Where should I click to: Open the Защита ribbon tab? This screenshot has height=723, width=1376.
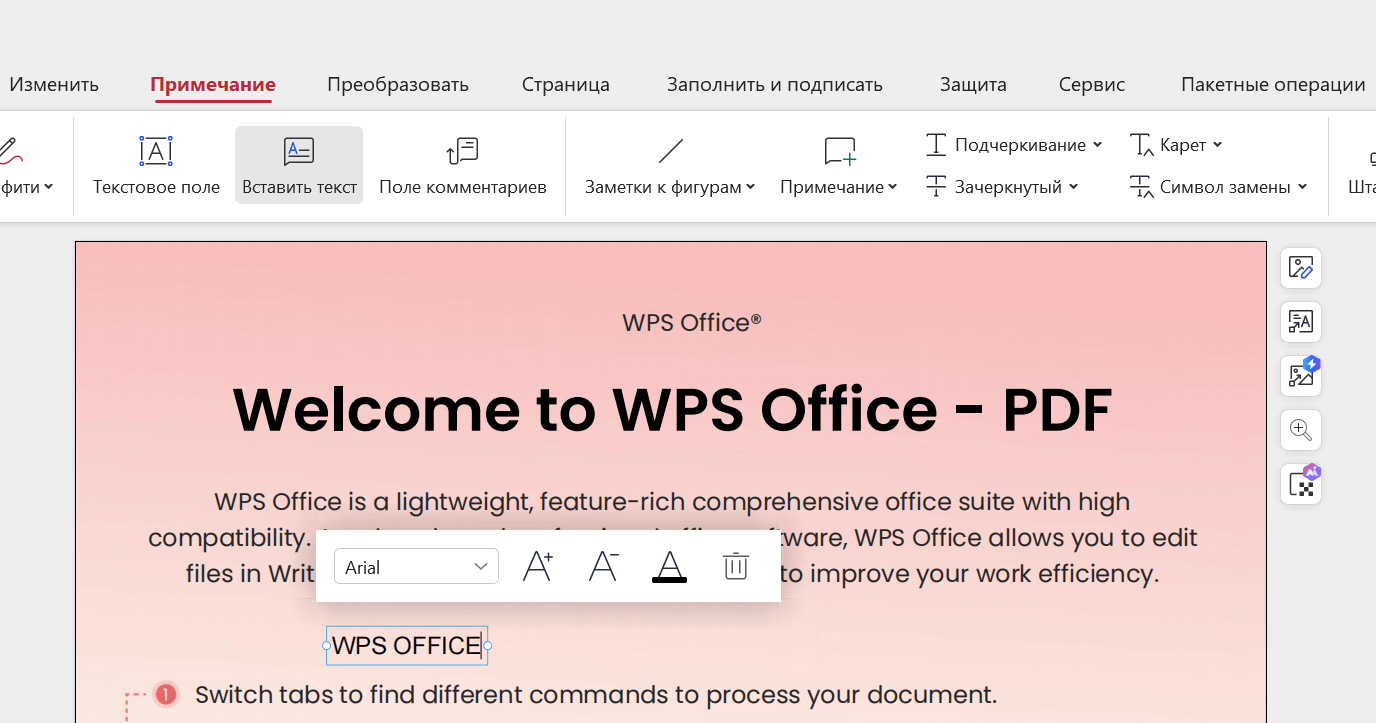pyautogui.click(x=972, y=84)
